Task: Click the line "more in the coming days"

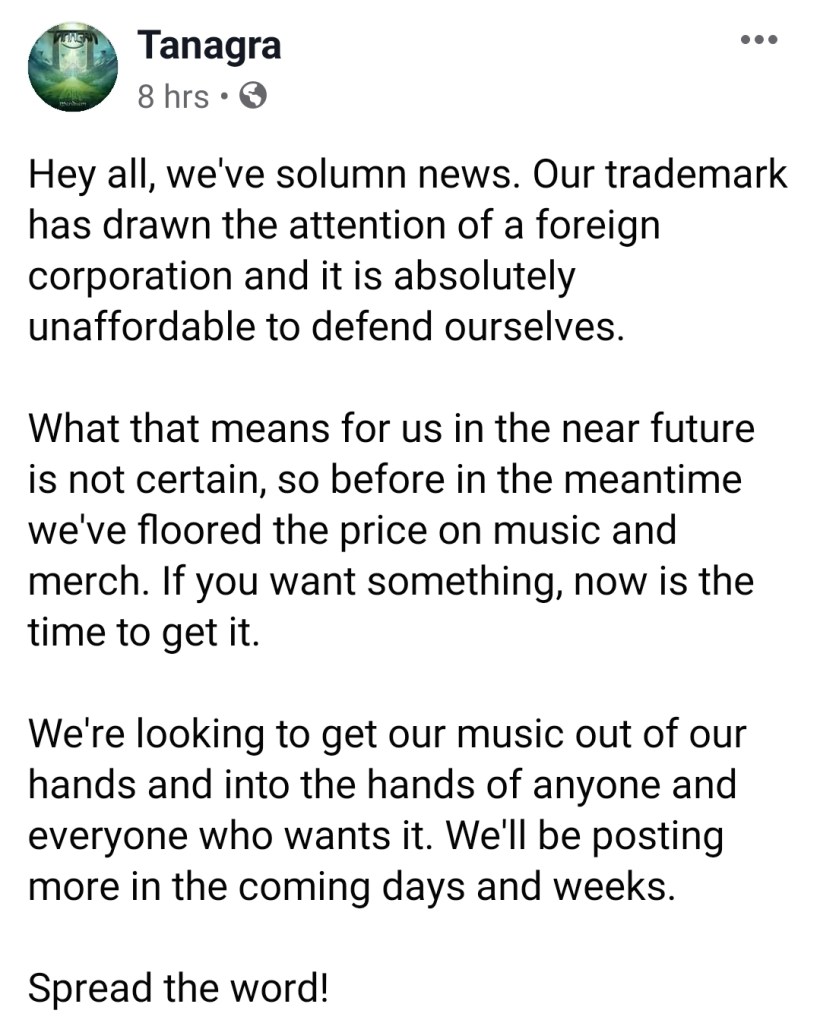Action: coord(352,888)
